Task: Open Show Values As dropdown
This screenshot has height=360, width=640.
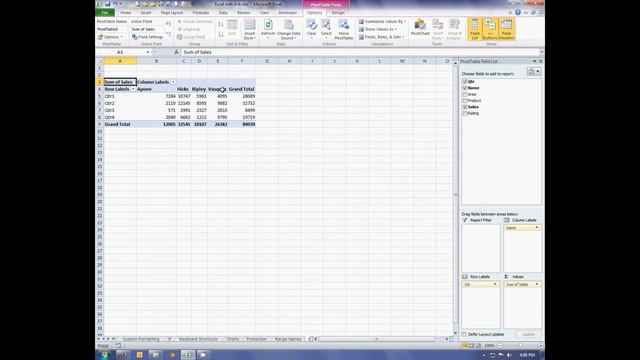Action: click(x=378, y=29)
